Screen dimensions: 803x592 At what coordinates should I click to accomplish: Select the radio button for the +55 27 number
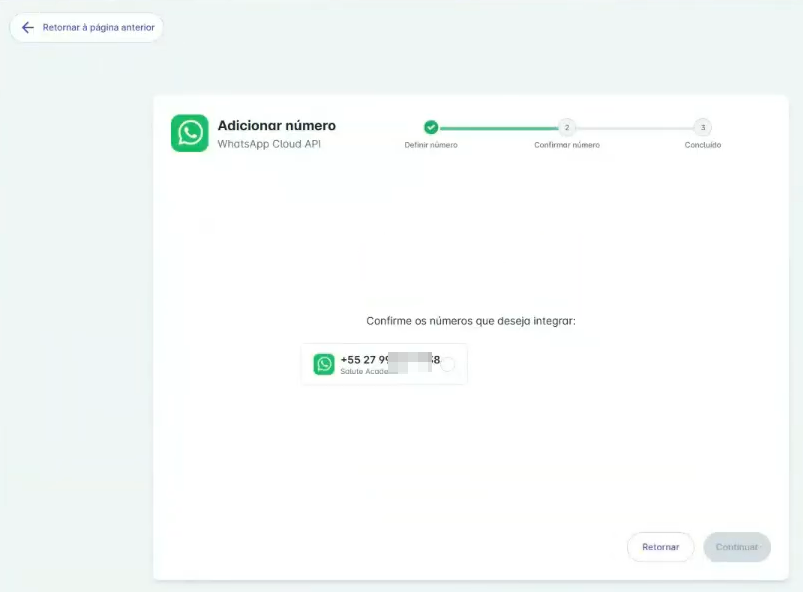448,364
